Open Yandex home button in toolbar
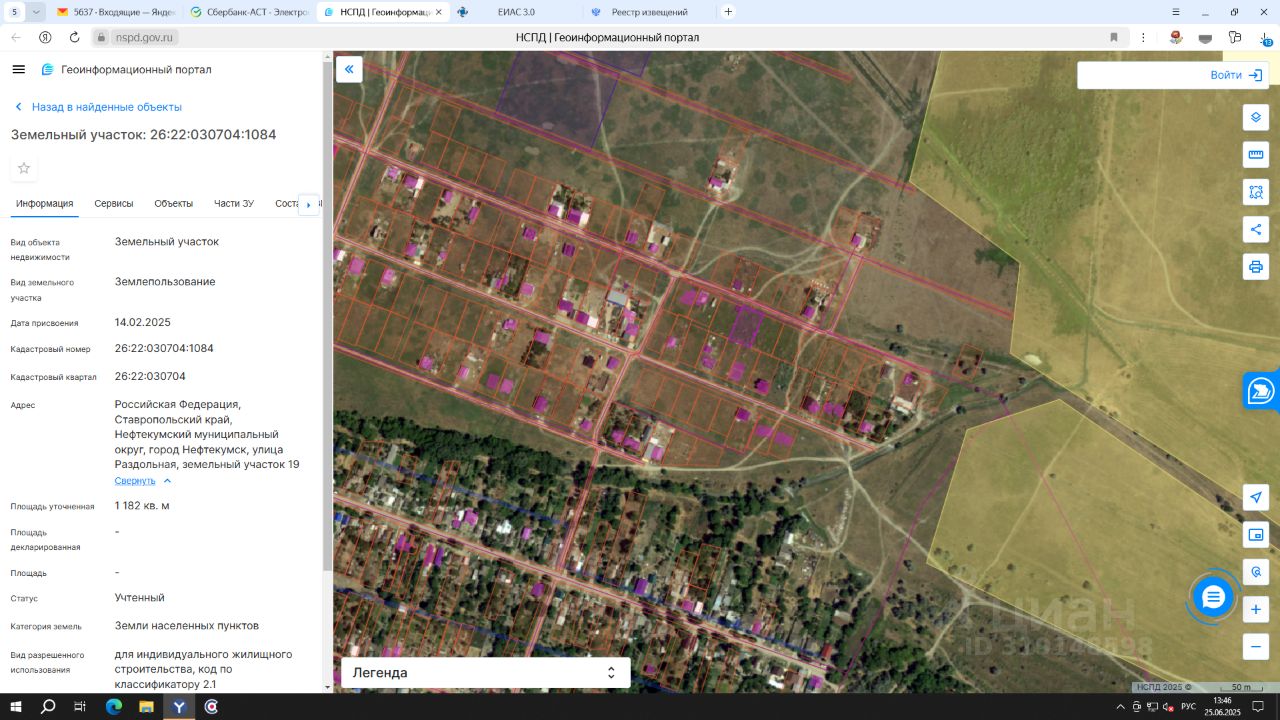This screenshot has height=720, width=1280. point(45,37)
